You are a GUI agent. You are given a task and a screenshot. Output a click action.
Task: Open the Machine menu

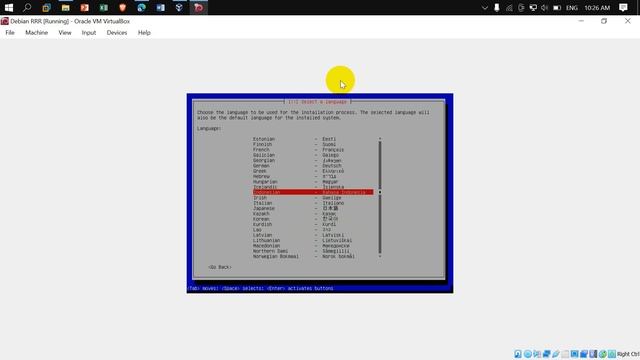point(36,33)
